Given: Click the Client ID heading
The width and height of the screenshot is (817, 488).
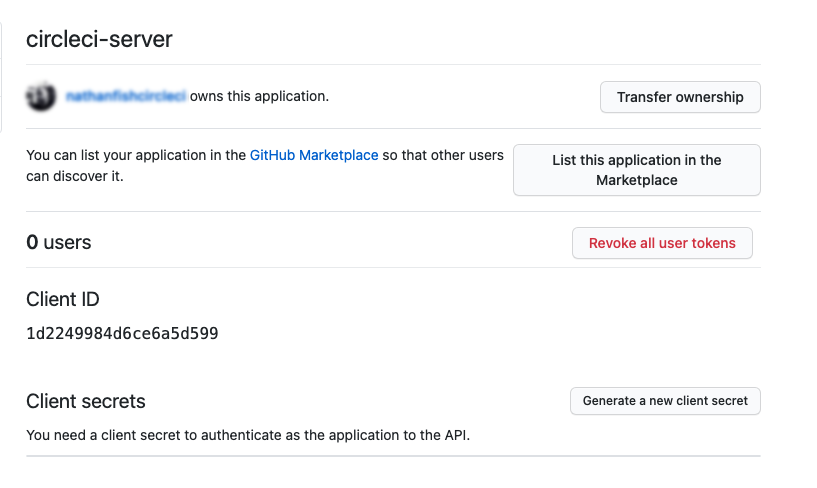Looking at the screenshot, I should point(63,299).
